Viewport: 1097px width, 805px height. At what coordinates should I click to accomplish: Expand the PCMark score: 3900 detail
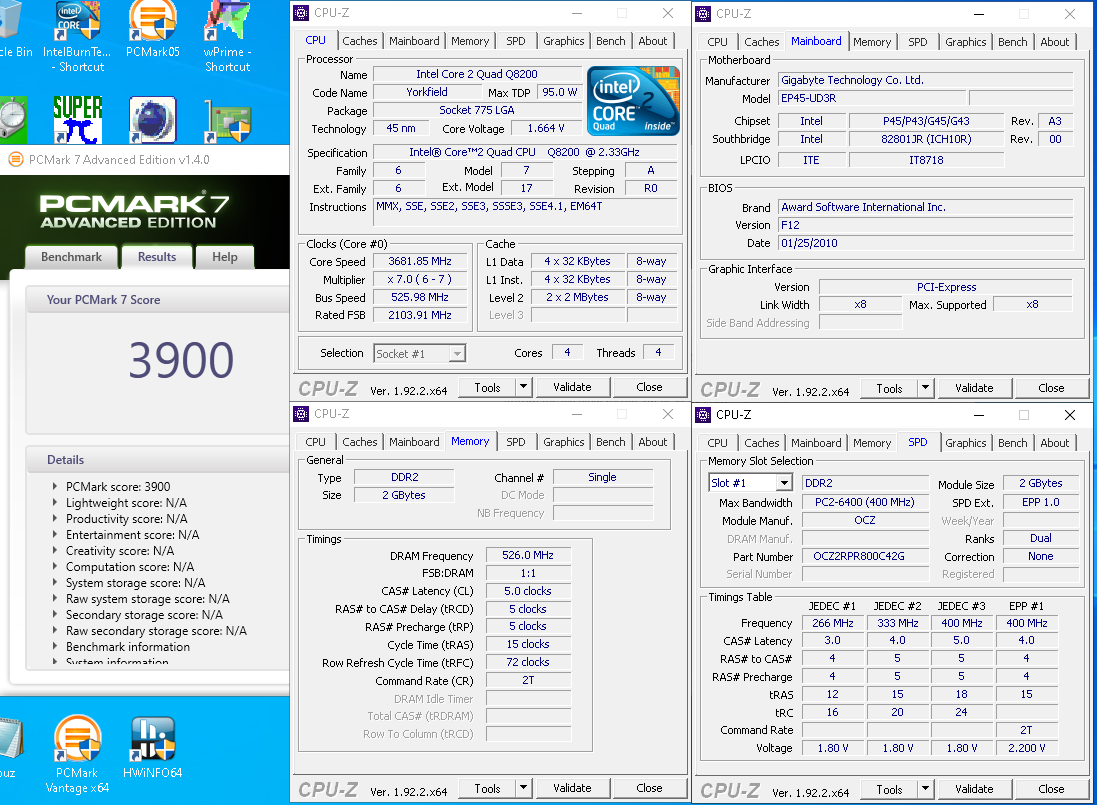pos(55,486)
